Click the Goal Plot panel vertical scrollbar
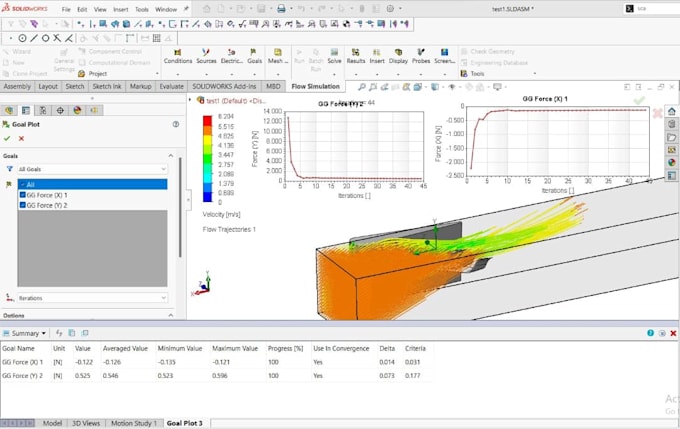This screenshot has height=429, width=680. point(180,207)
